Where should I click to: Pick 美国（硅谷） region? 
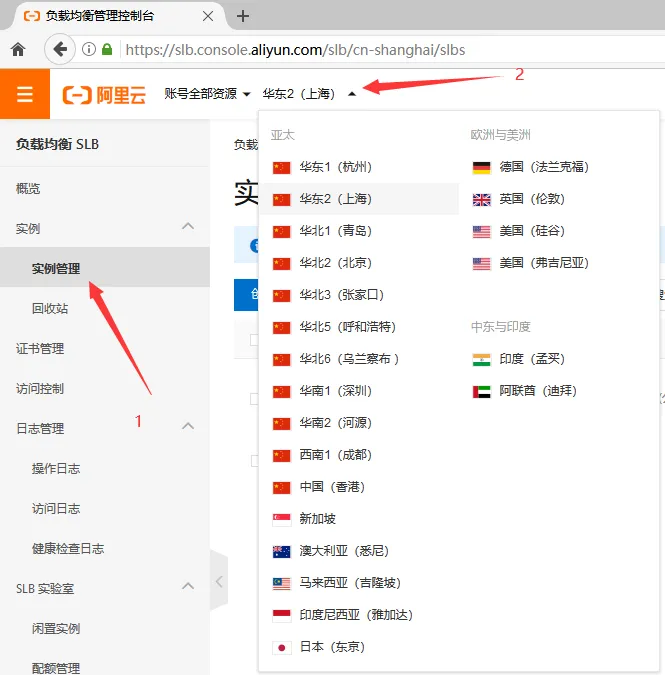[559, 231]
